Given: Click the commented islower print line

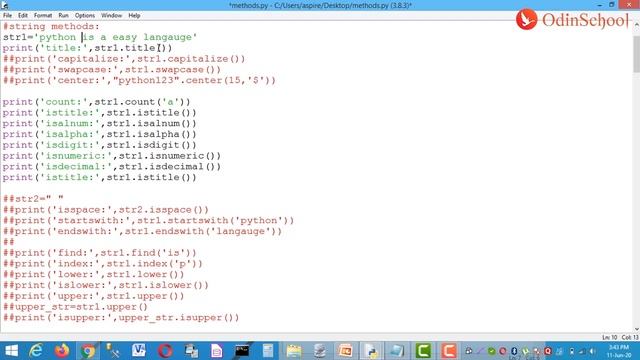Looking at the screenshot, I should [x=106, y=285].
